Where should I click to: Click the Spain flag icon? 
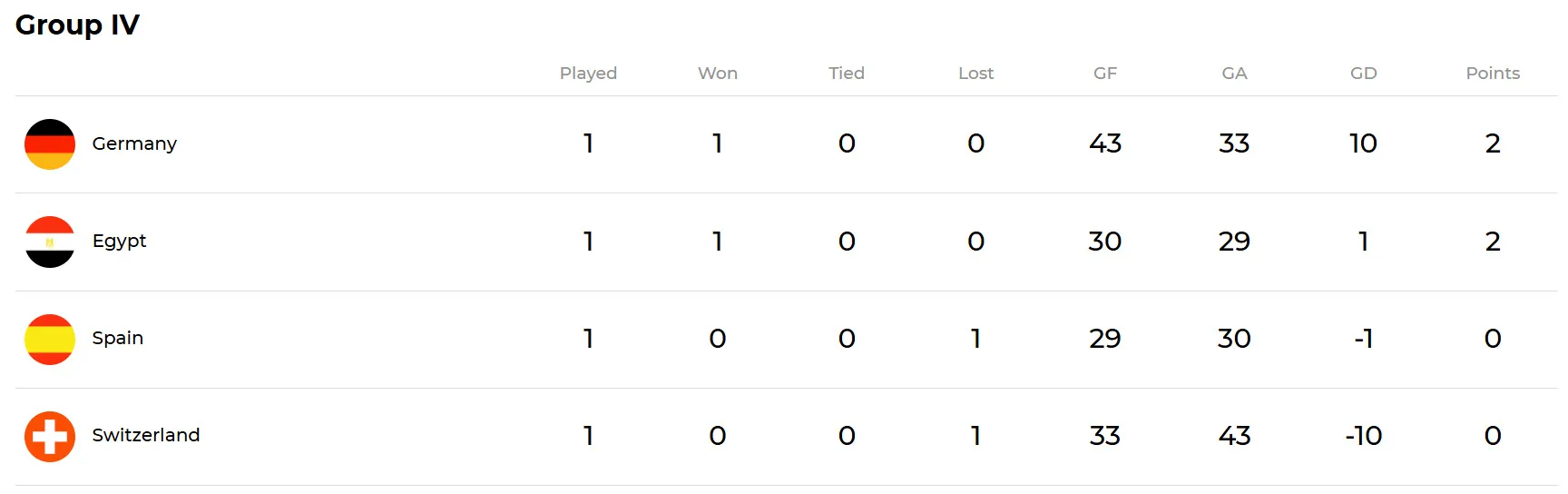point(50,339)
